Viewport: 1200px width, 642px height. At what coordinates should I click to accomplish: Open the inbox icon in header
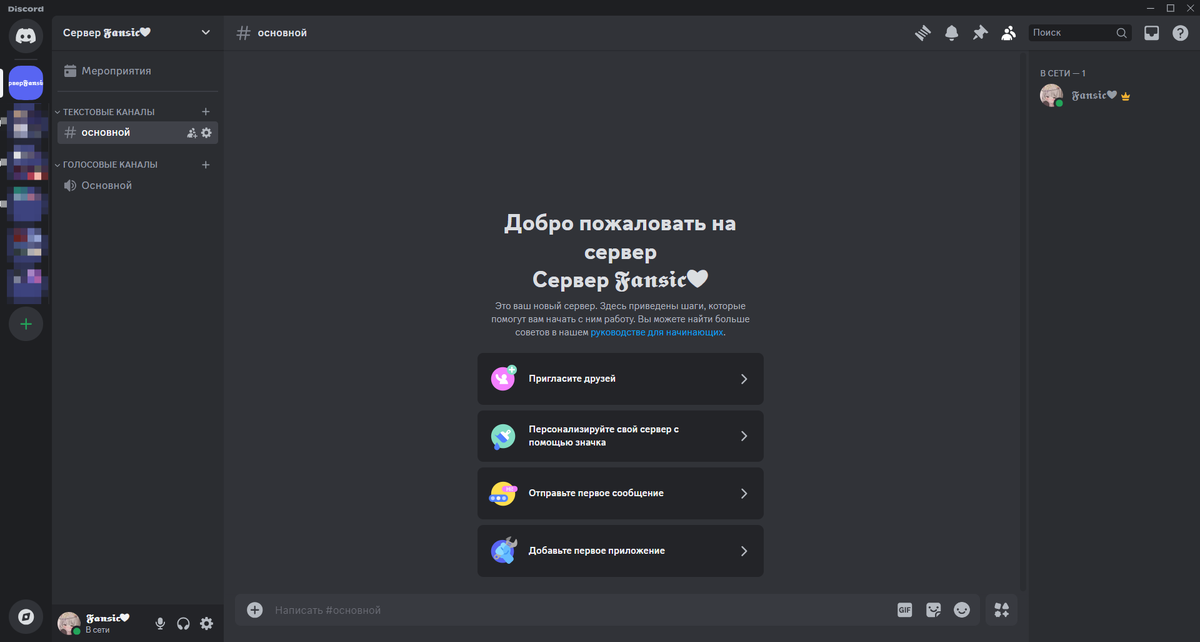point(1152,33)
